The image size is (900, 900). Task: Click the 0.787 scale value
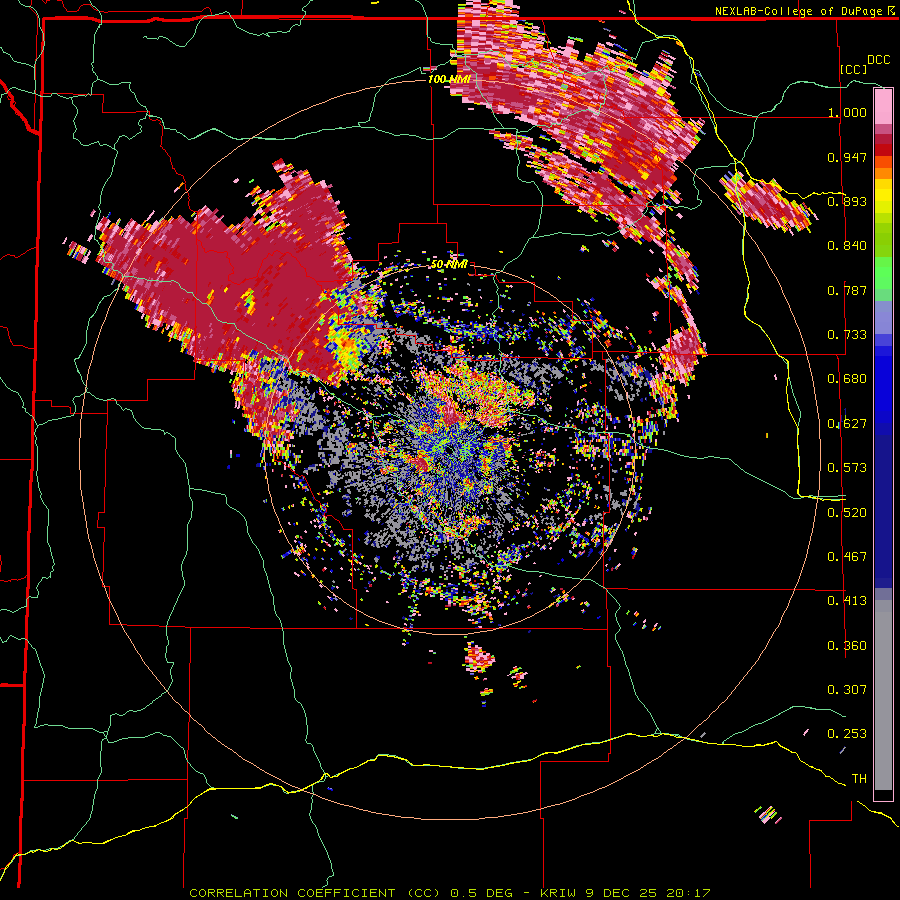tap(847, 290)
